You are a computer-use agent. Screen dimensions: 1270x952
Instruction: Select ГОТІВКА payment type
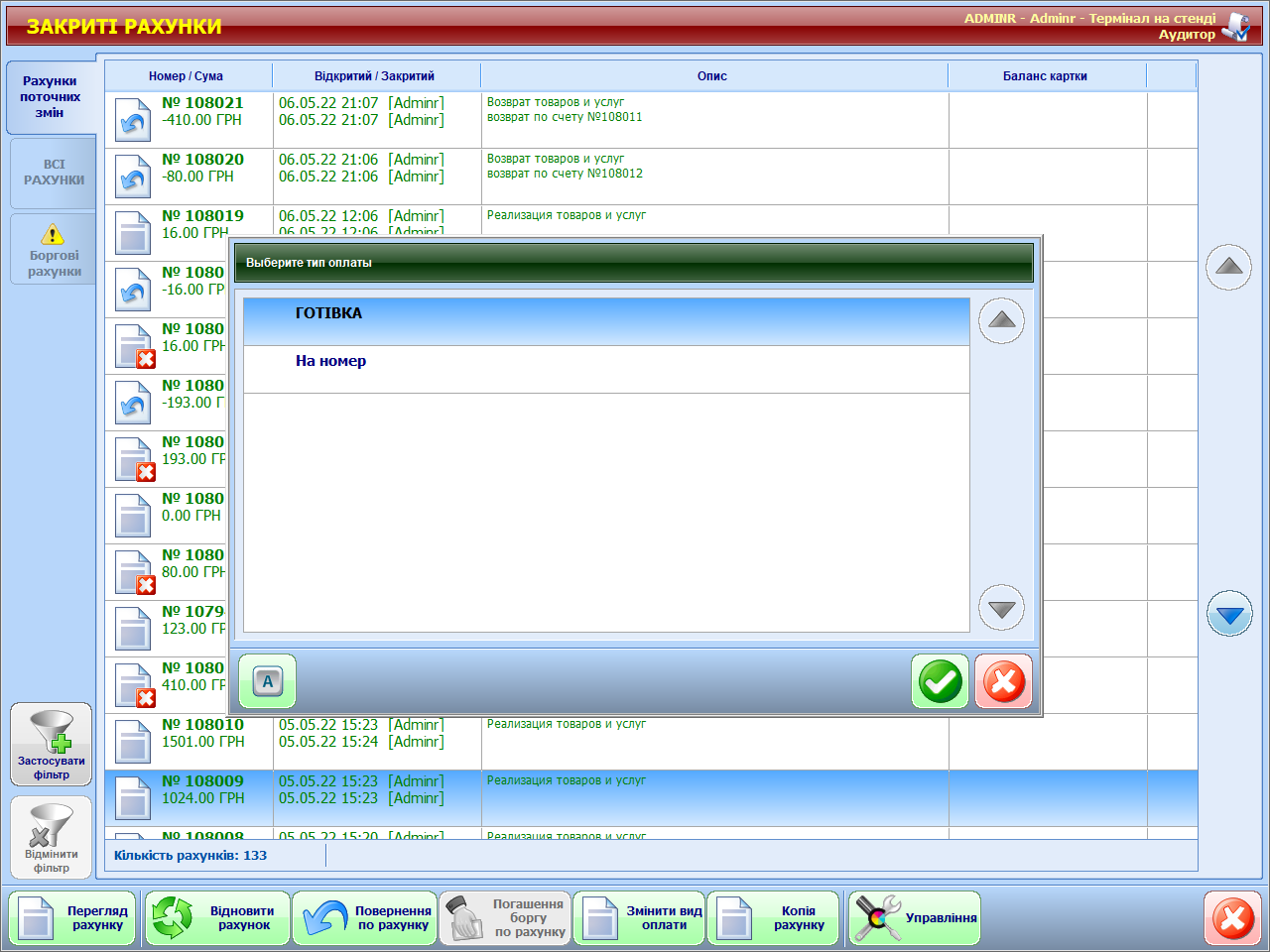pyautogui.click(x=605, y=321)
